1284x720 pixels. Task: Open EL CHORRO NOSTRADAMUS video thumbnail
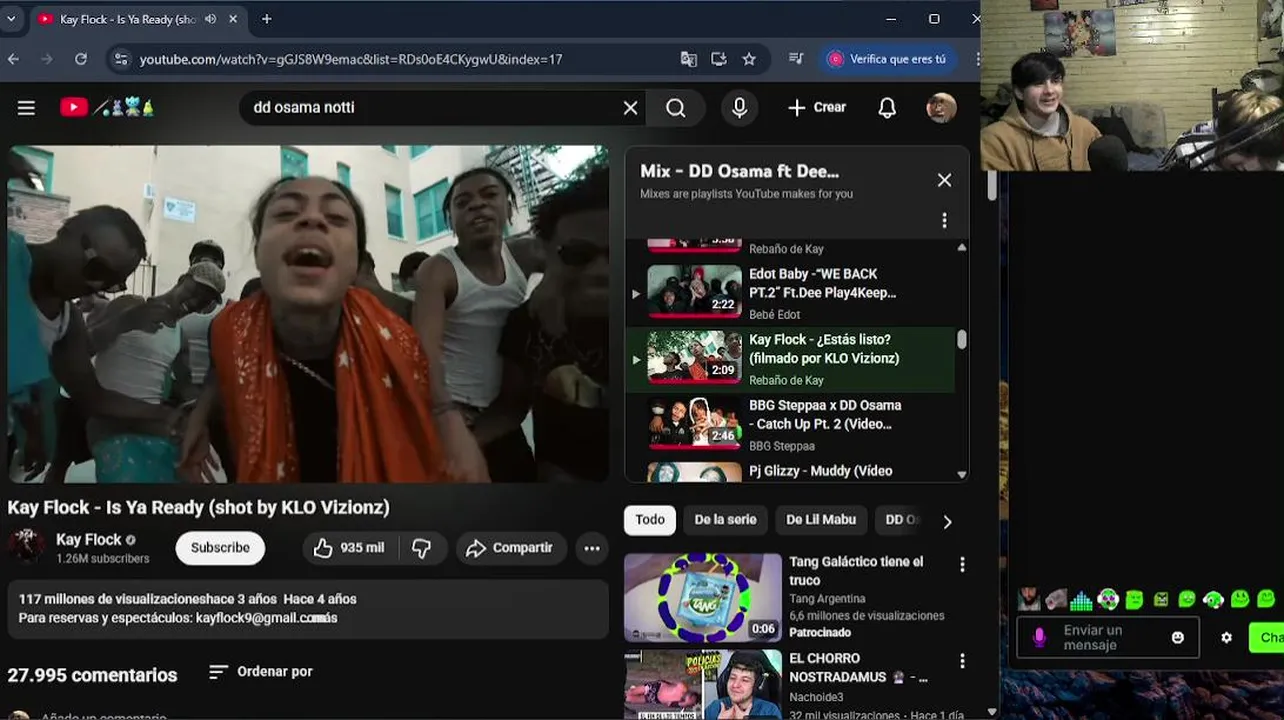(x=703, y=684)
